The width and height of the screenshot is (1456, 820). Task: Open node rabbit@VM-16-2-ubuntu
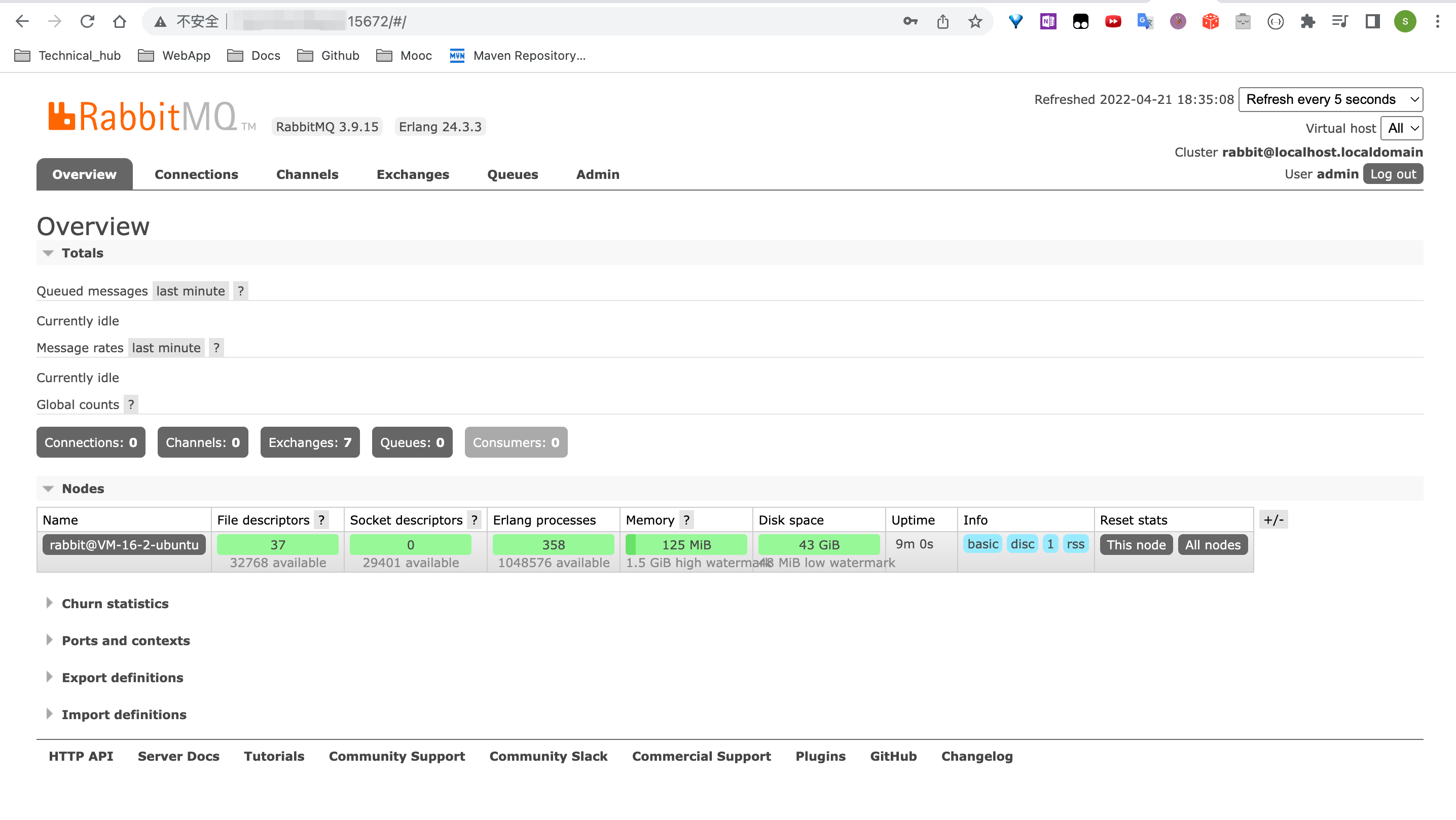(124, 545)
